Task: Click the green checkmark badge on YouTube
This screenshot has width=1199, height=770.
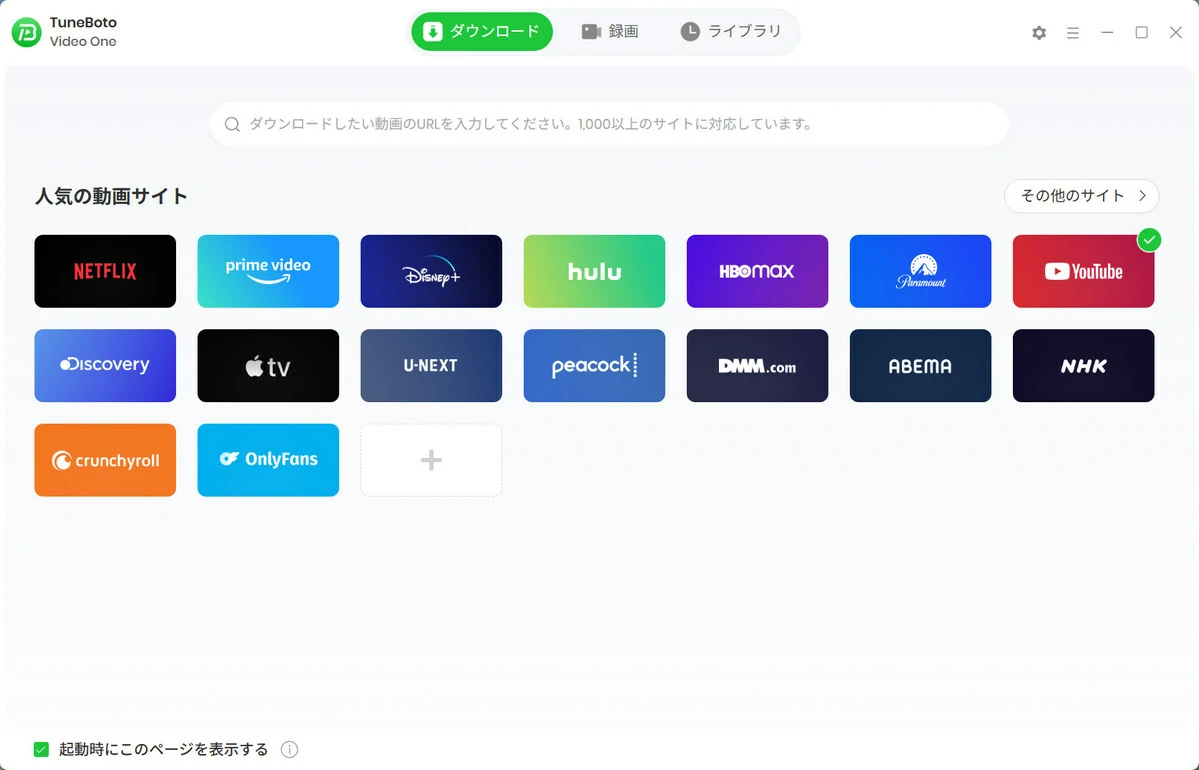Action: (x=1149, y=240)
